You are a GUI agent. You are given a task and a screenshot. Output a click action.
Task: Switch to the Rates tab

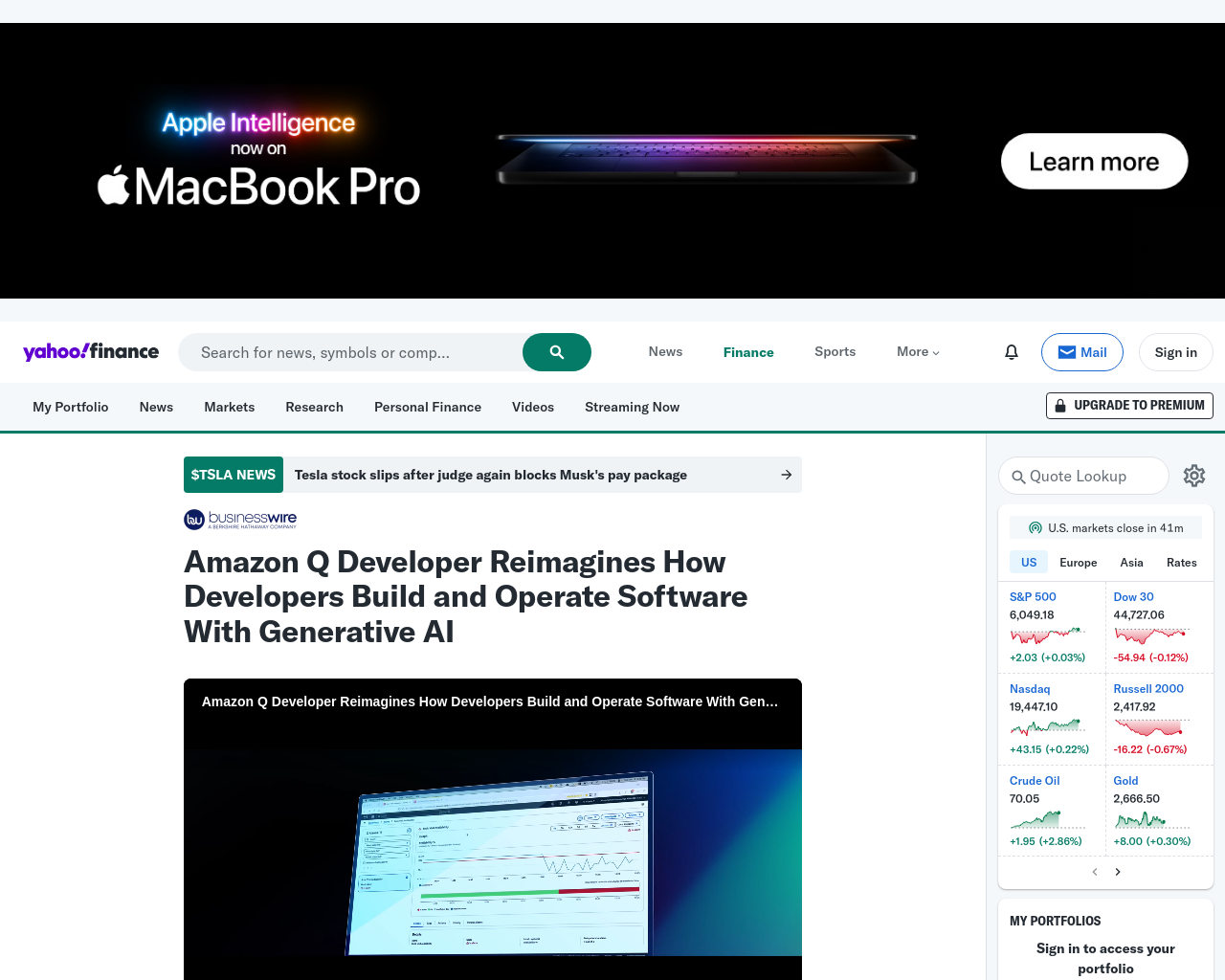click(1182, 562)
